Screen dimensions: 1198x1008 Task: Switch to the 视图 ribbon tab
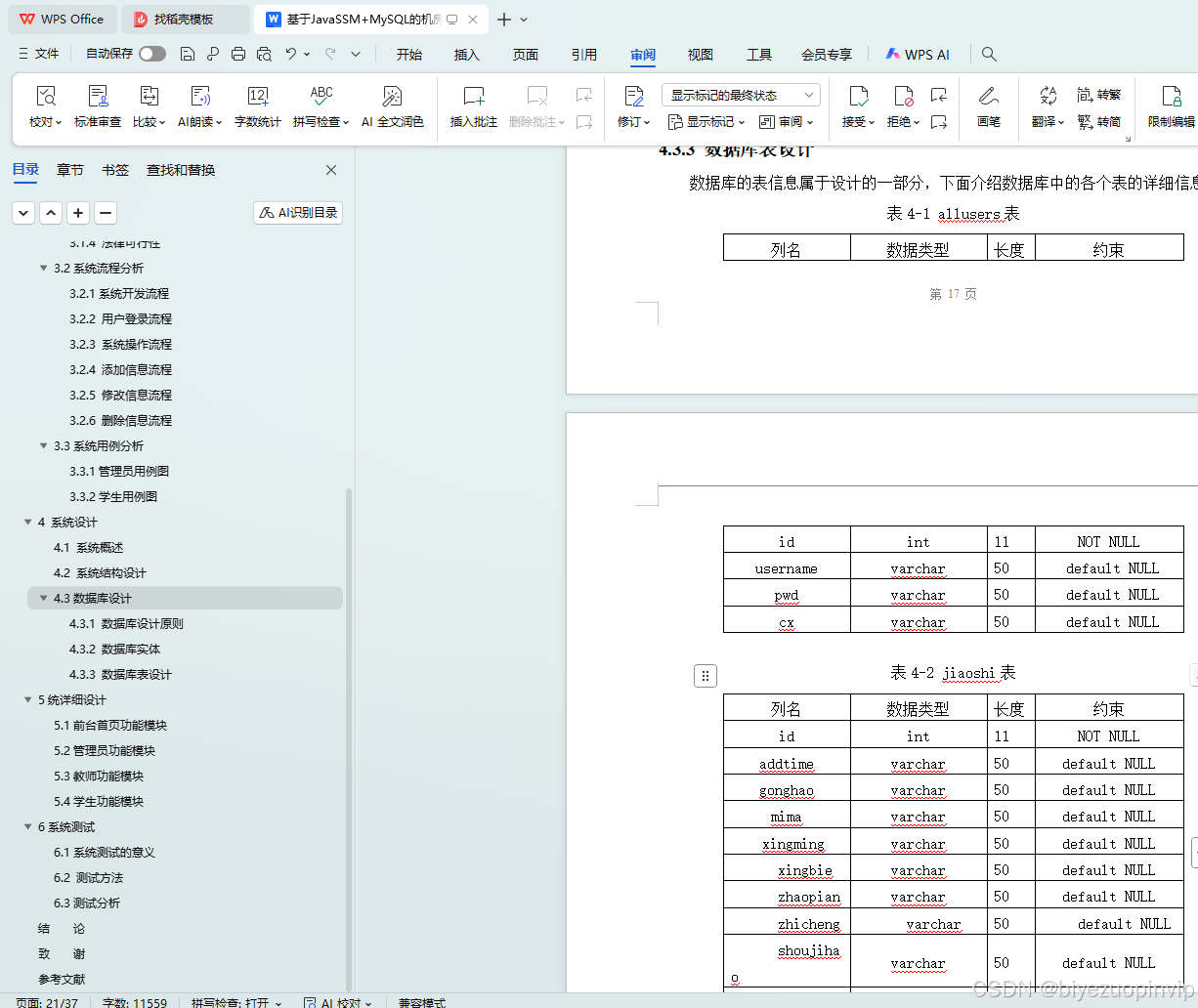(701, 55)
